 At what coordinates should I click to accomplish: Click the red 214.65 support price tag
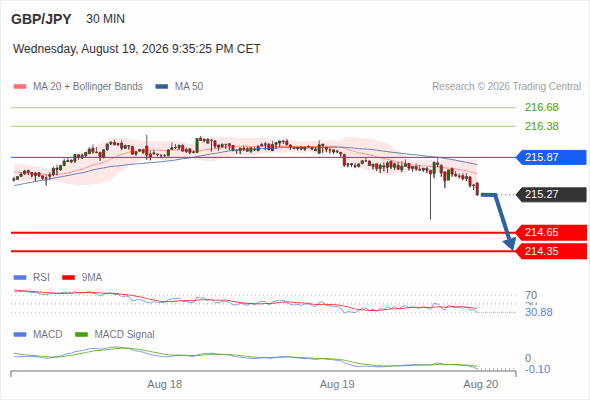(551, 233)
